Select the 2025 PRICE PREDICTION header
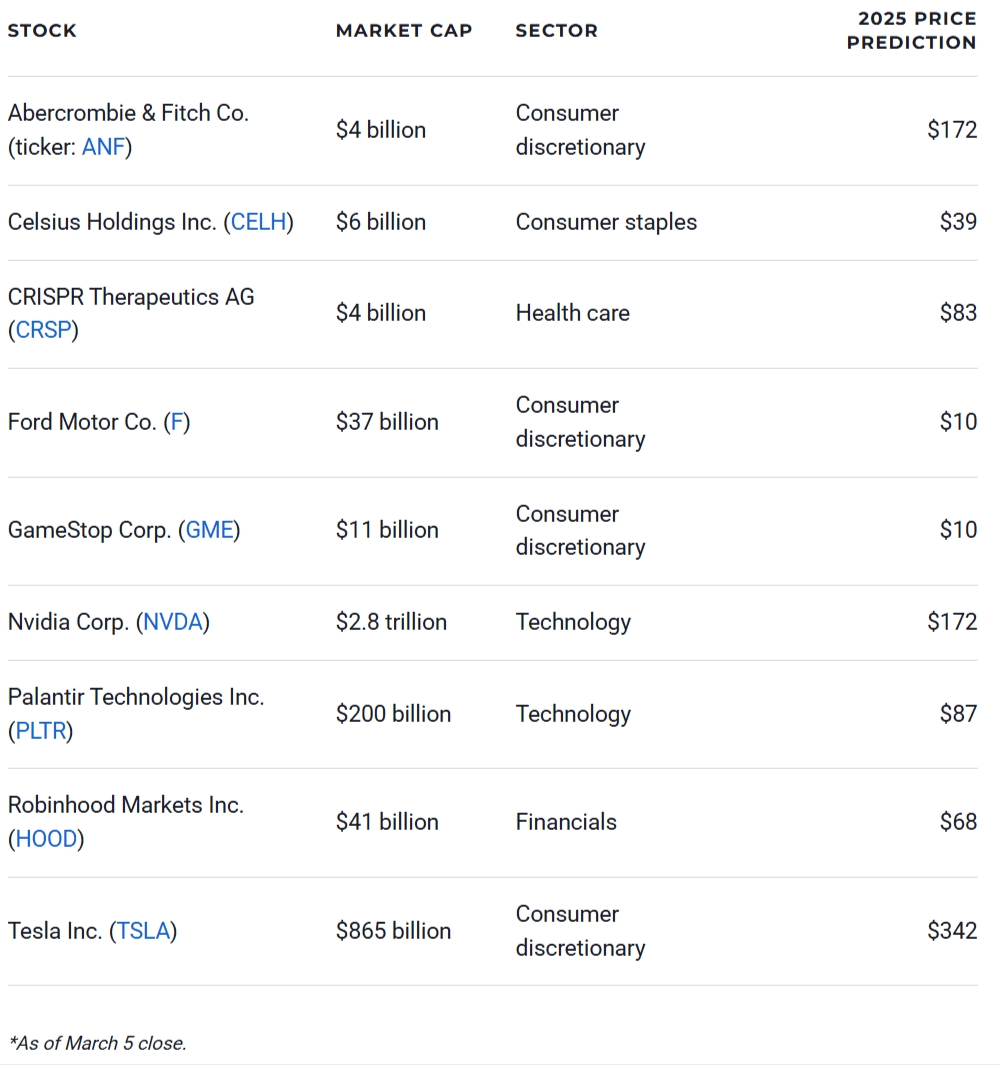The width and height of the screenshot is (1000, 1065). click(911, 31)
